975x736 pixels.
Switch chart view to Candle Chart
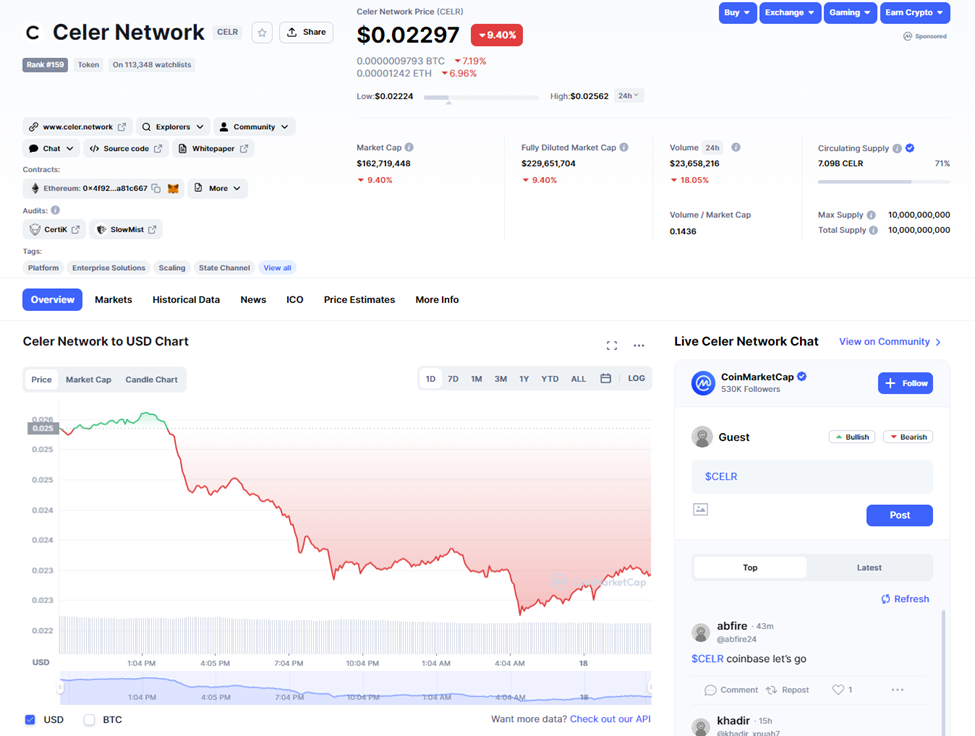tap(151, 380)
